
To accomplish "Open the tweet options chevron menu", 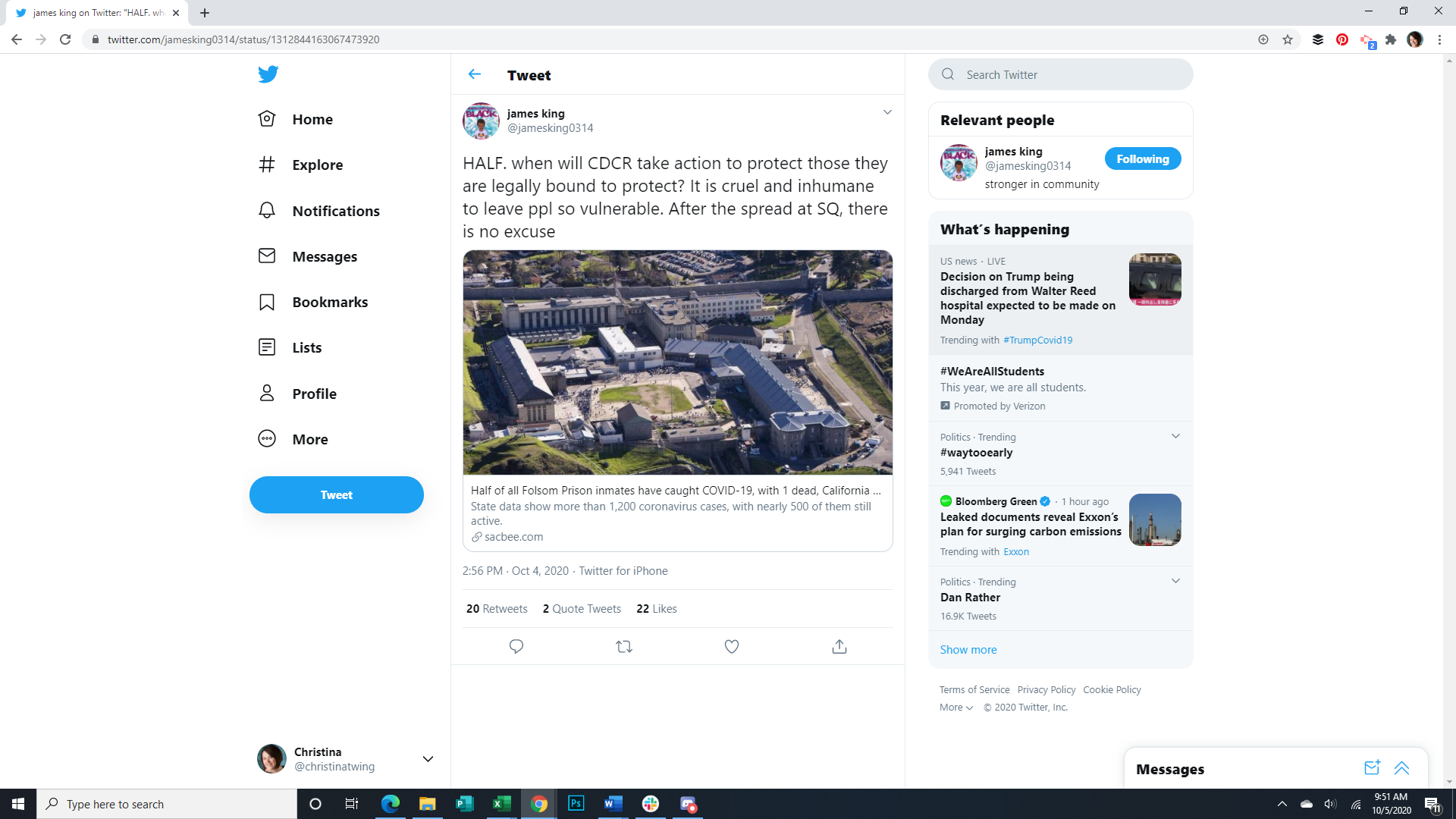I will pyautogui.click(x=887, y=112).
